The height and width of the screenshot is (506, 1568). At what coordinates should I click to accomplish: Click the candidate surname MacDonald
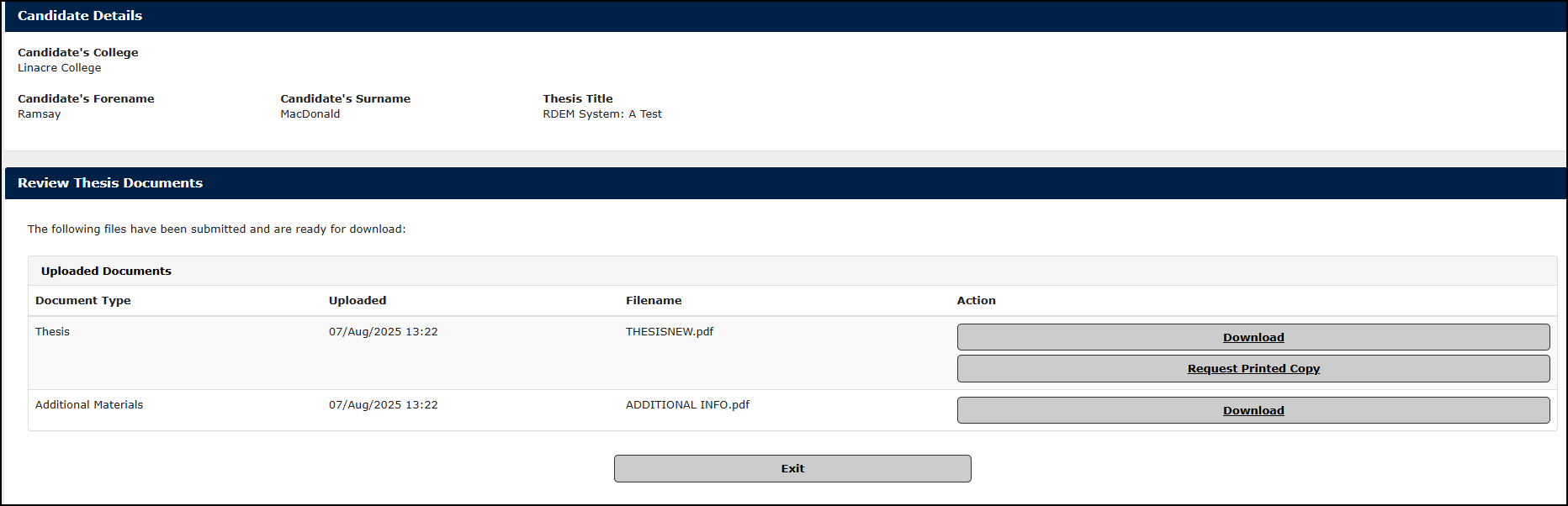(x=310, y=113)
